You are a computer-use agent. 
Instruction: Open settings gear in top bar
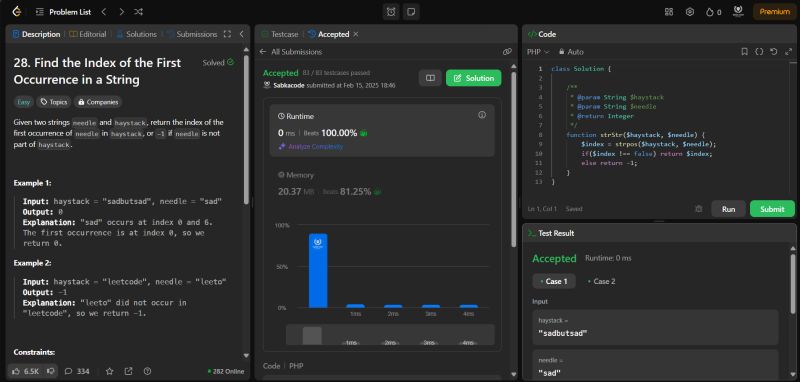690,12
